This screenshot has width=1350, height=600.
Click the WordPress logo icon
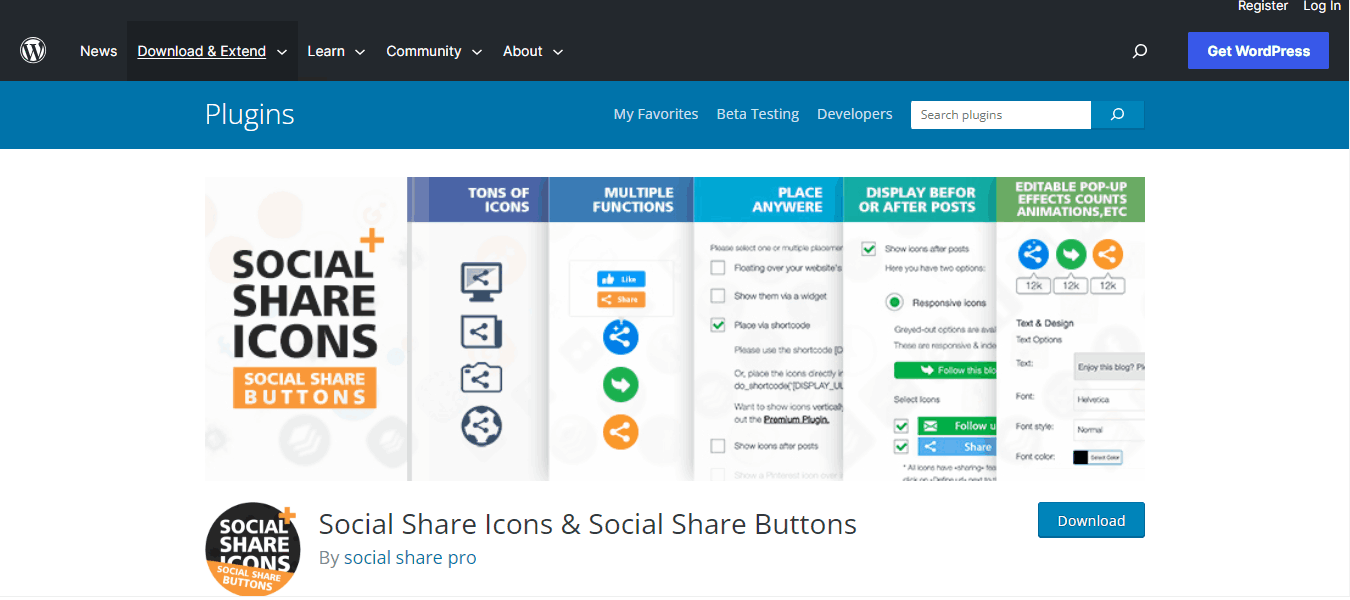point(32,50)
